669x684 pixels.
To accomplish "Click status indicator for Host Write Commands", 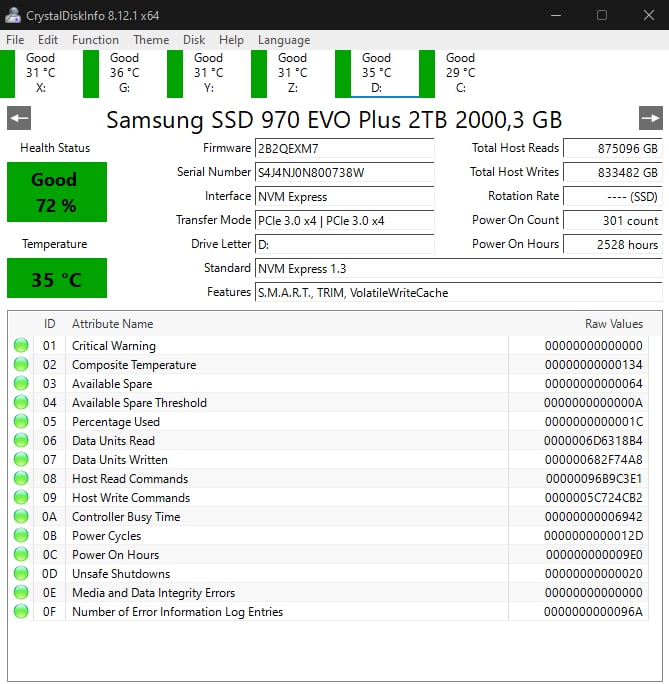I will [x=21, y=497].
